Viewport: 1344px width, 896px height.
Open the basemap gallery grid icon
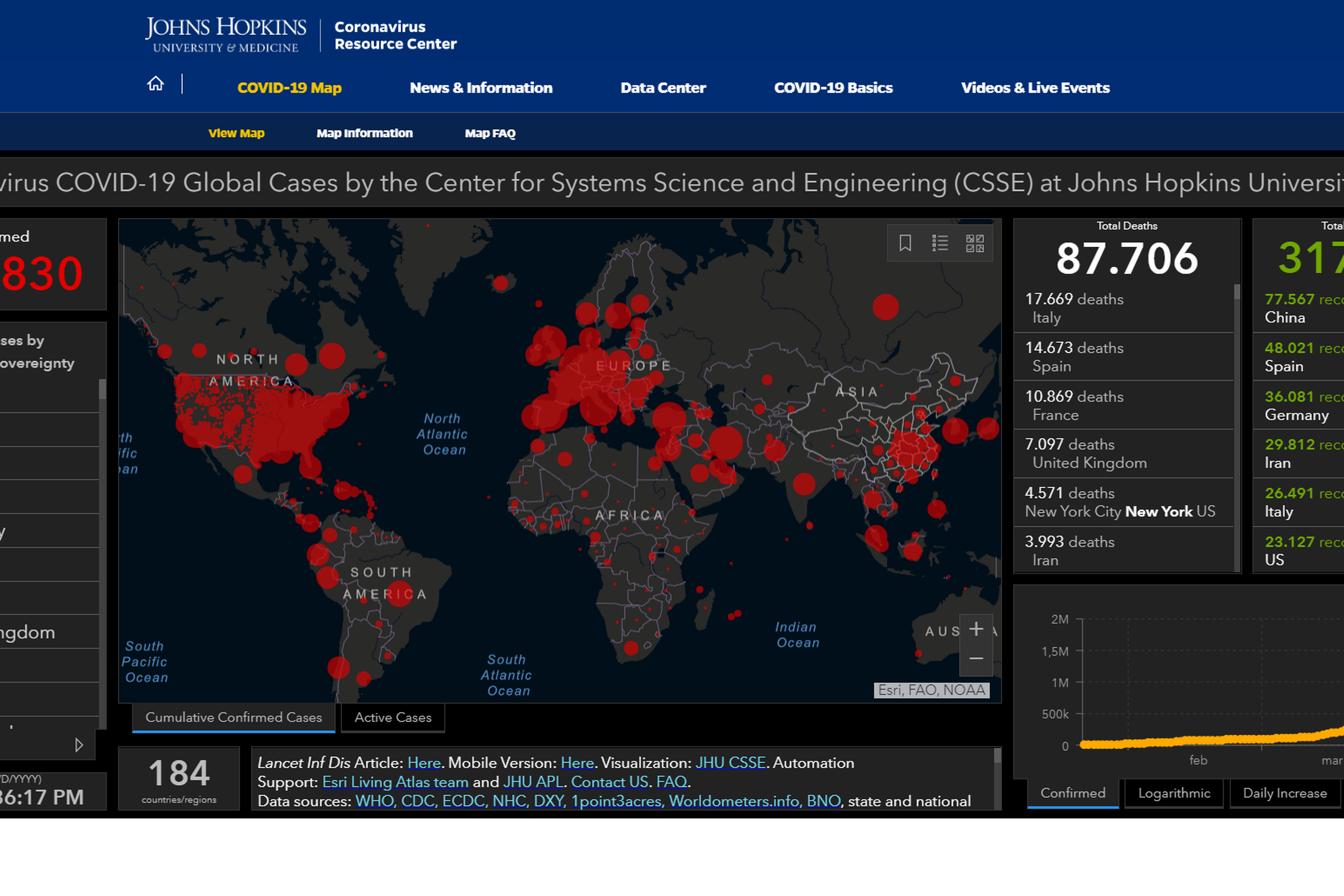975,244
